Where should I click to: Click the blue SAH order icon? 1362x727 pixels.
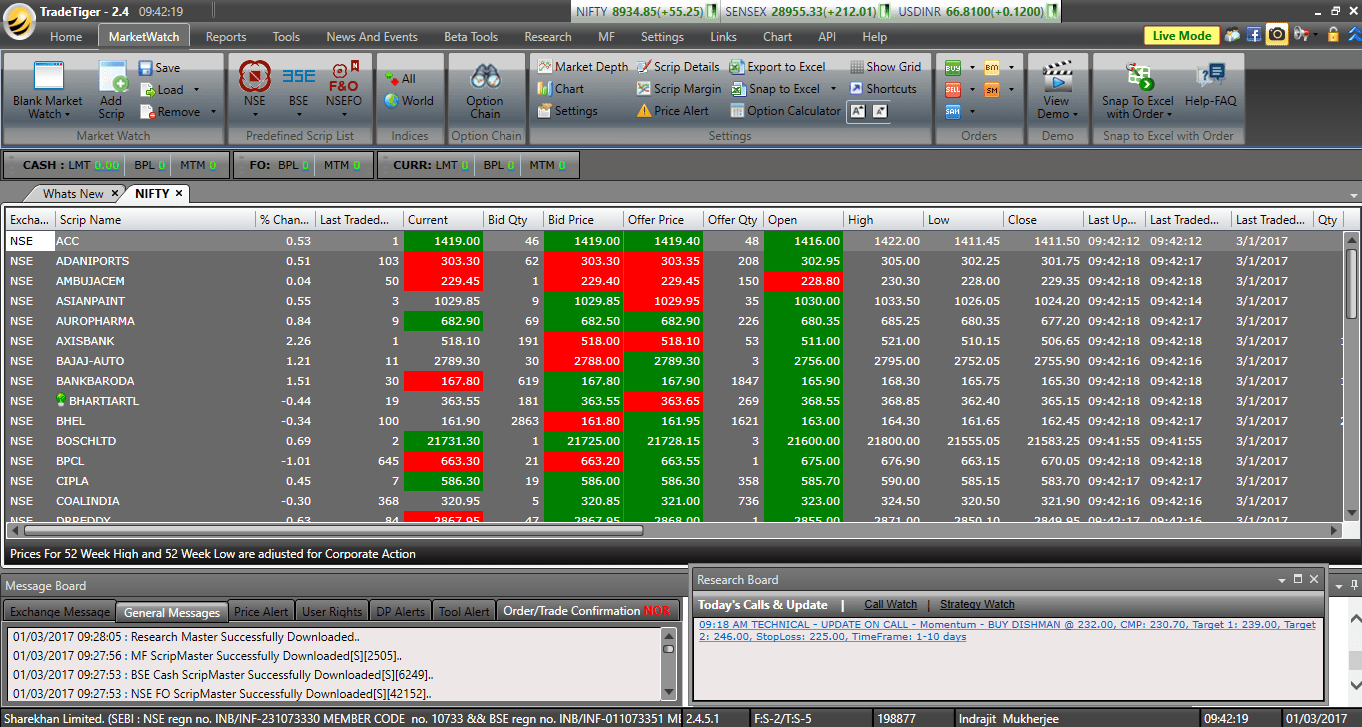click(953, 112)
